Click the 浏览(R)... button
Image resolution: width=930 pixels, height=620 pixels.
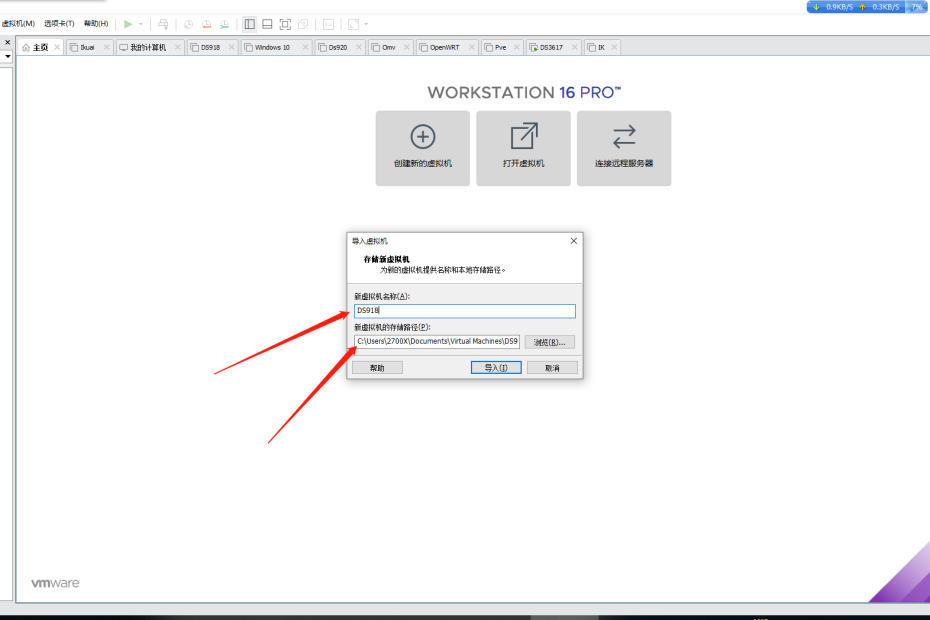pyautogui.click(x=550, y=342)
